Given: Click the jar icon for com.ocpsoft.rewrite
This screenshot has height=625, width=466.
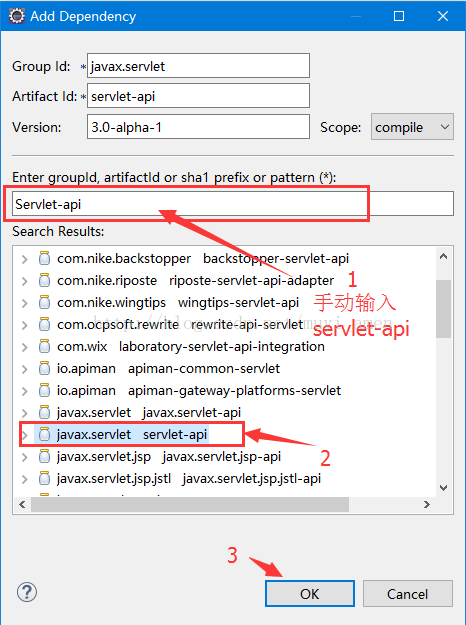Looking at the screenshot, I should click(x=44, y=324).
